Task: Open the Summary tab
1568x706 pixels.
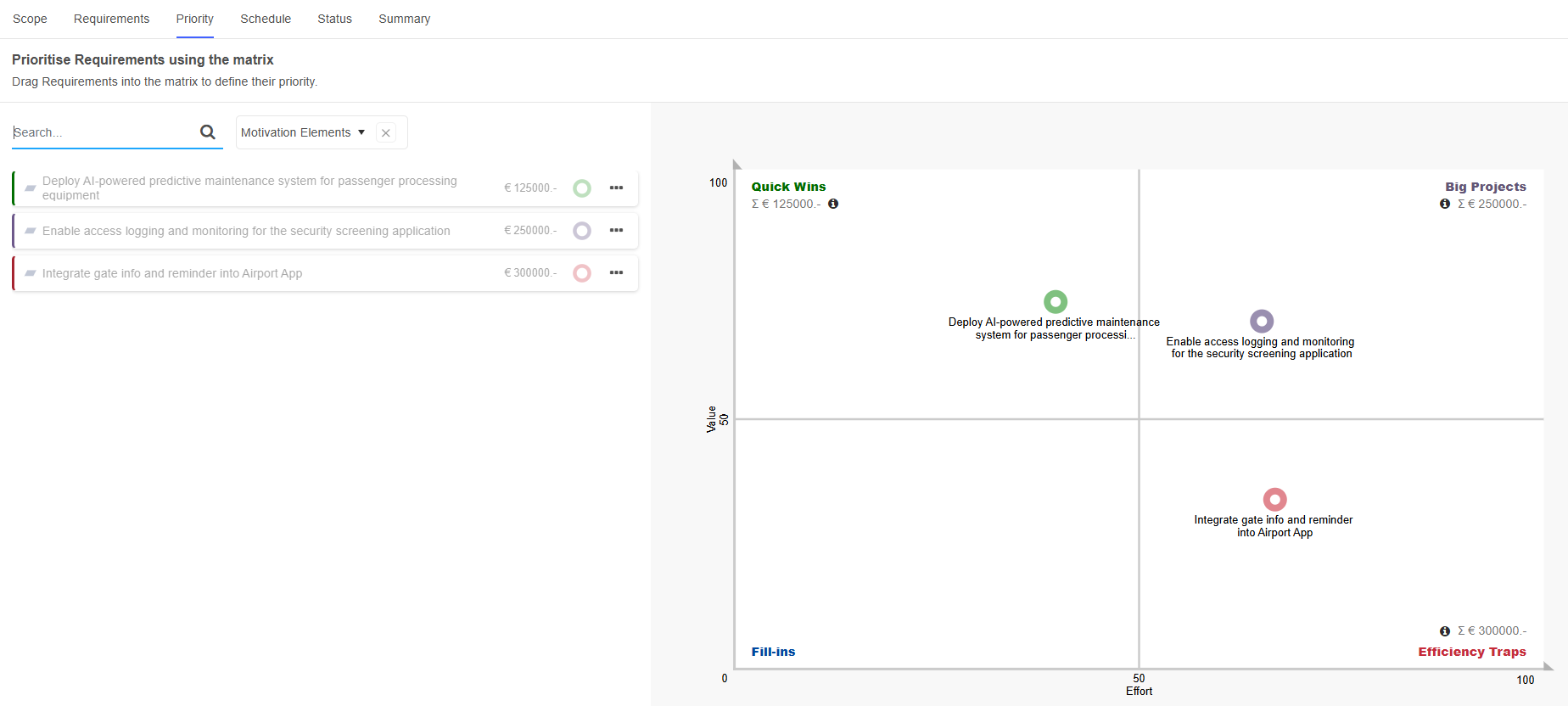Action: (x=404, y=19)
